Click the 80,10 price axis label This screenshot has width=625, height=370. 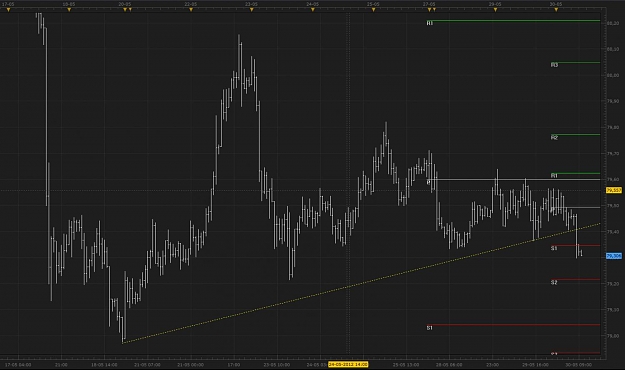click(x=613, y=49)
